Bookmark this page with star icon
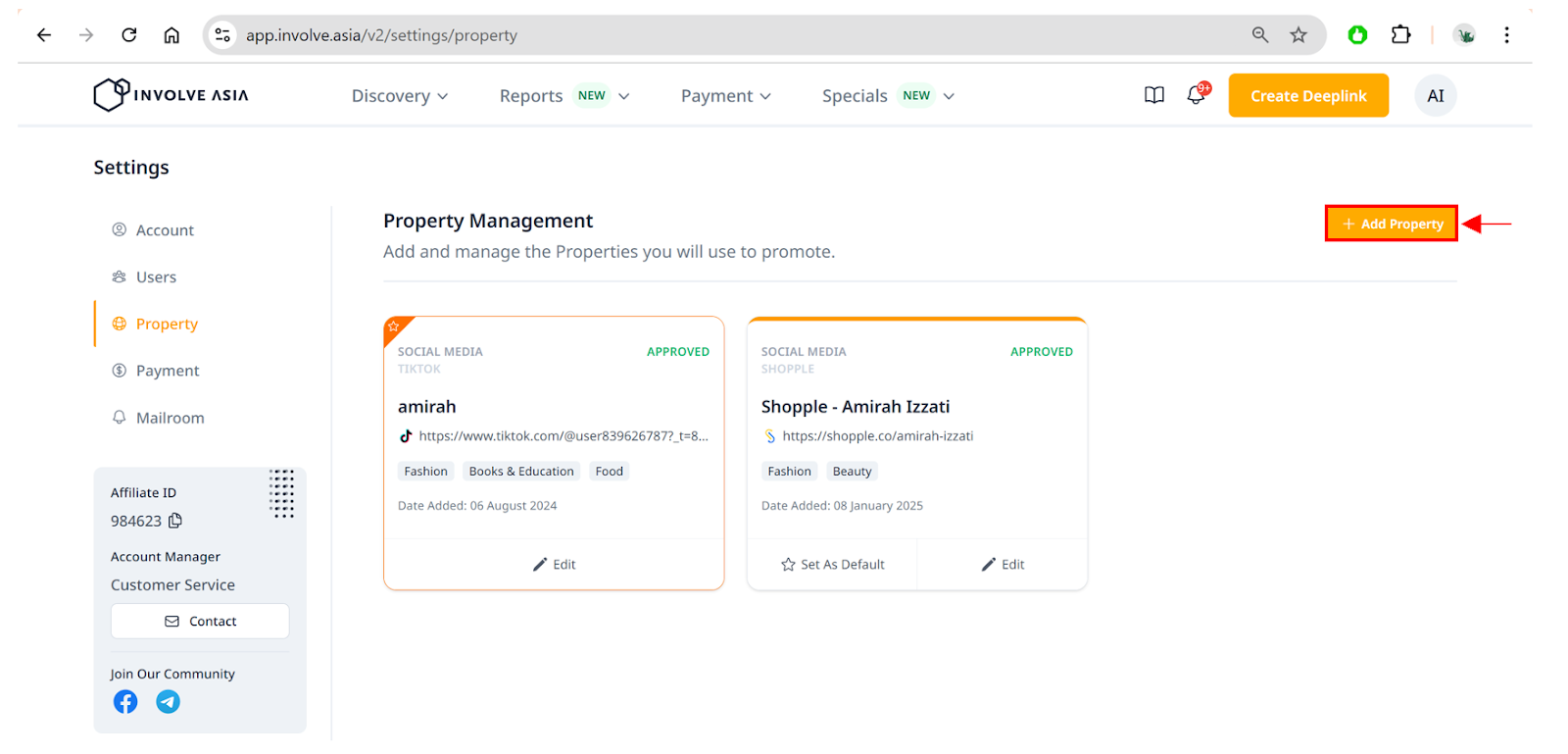The height and width of the screenshot is (754, 1568). (x=1298, y=35)
